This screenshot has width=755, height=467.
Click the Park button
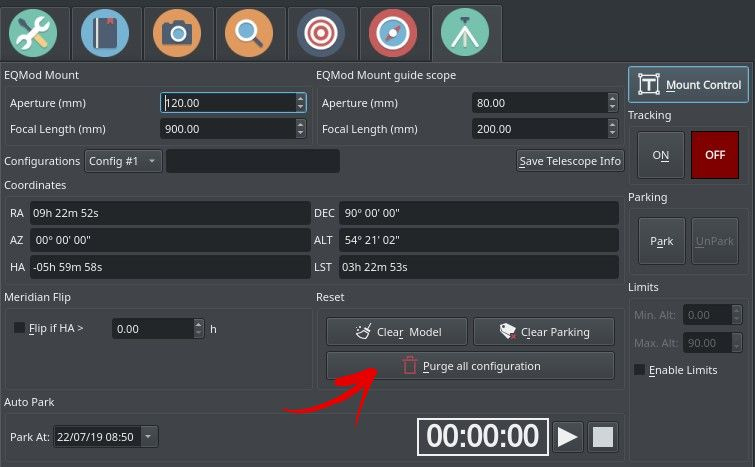[x=662, y=241]
